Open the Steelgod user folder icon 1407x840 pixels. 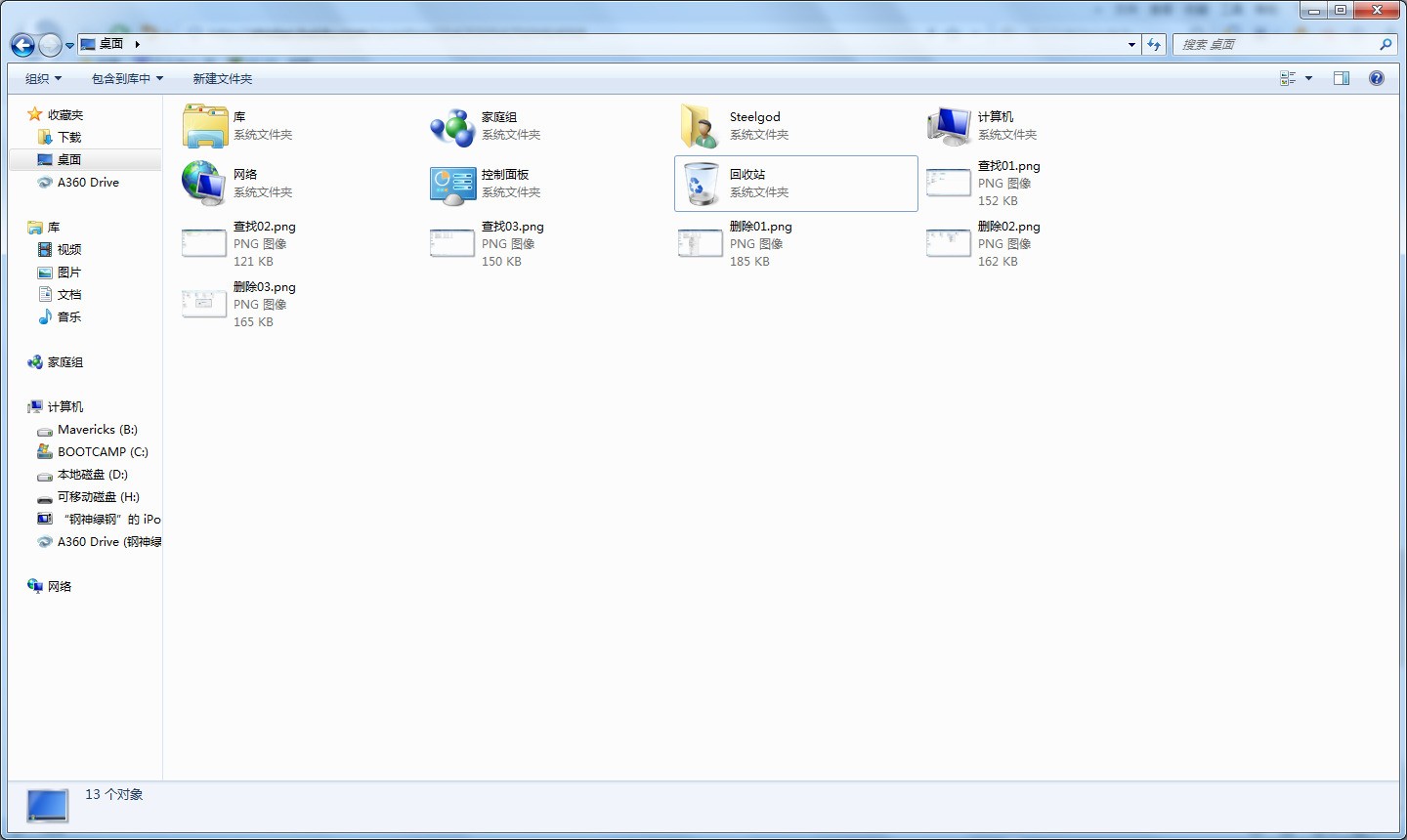[x=701, y=126]
